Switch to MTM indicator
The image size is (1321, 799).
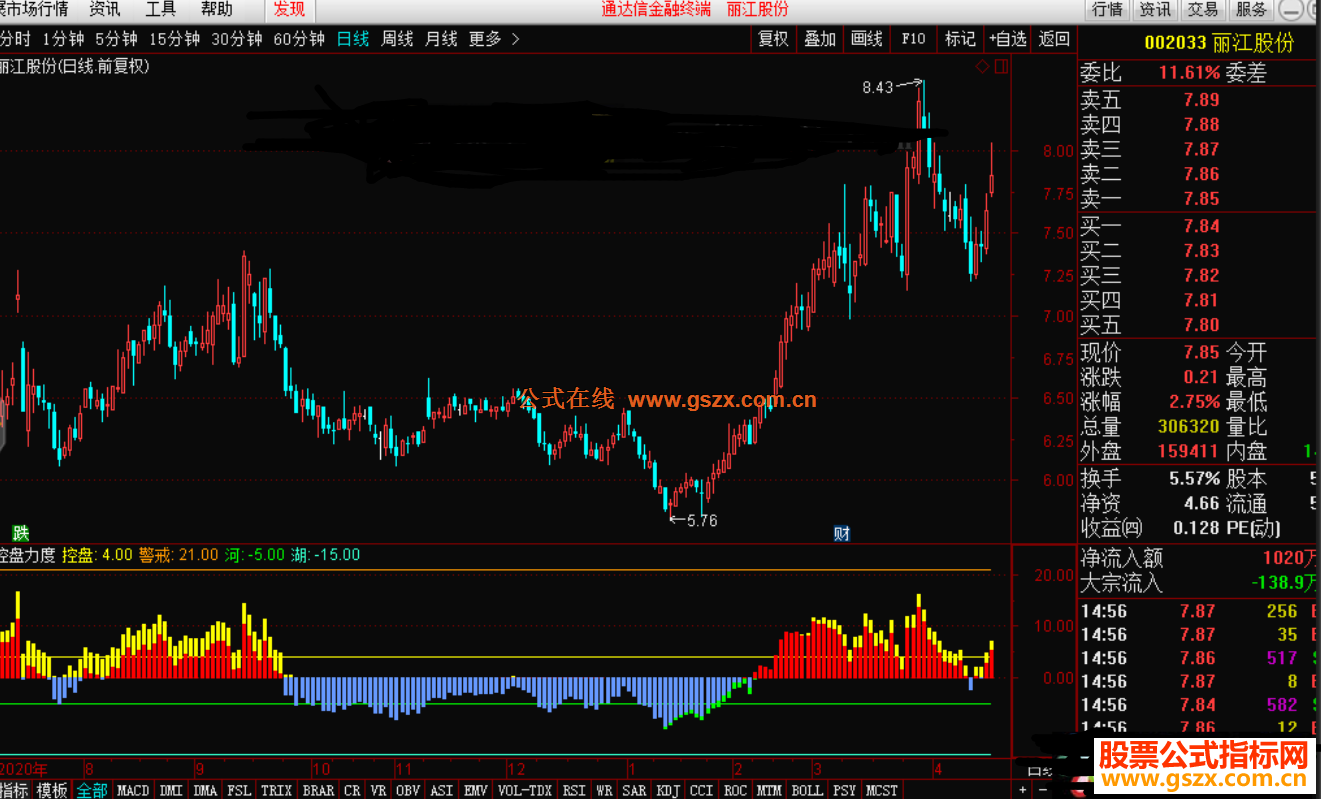tap(769, 790)
